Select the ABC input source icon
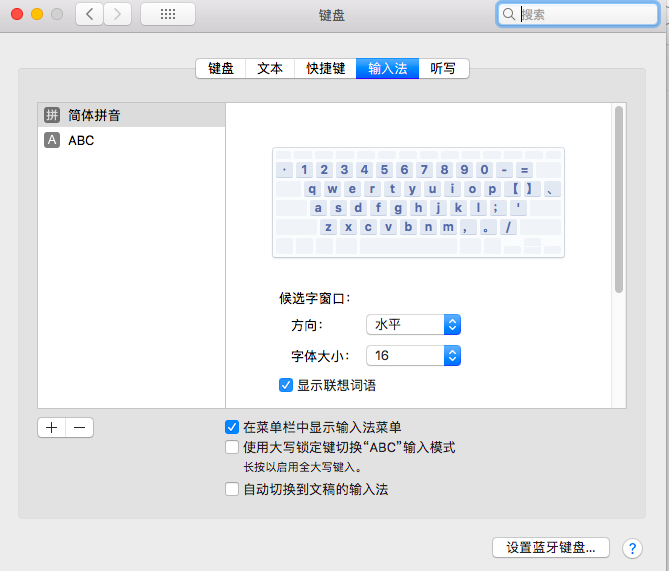669x571 pixels. pos(52,141)
